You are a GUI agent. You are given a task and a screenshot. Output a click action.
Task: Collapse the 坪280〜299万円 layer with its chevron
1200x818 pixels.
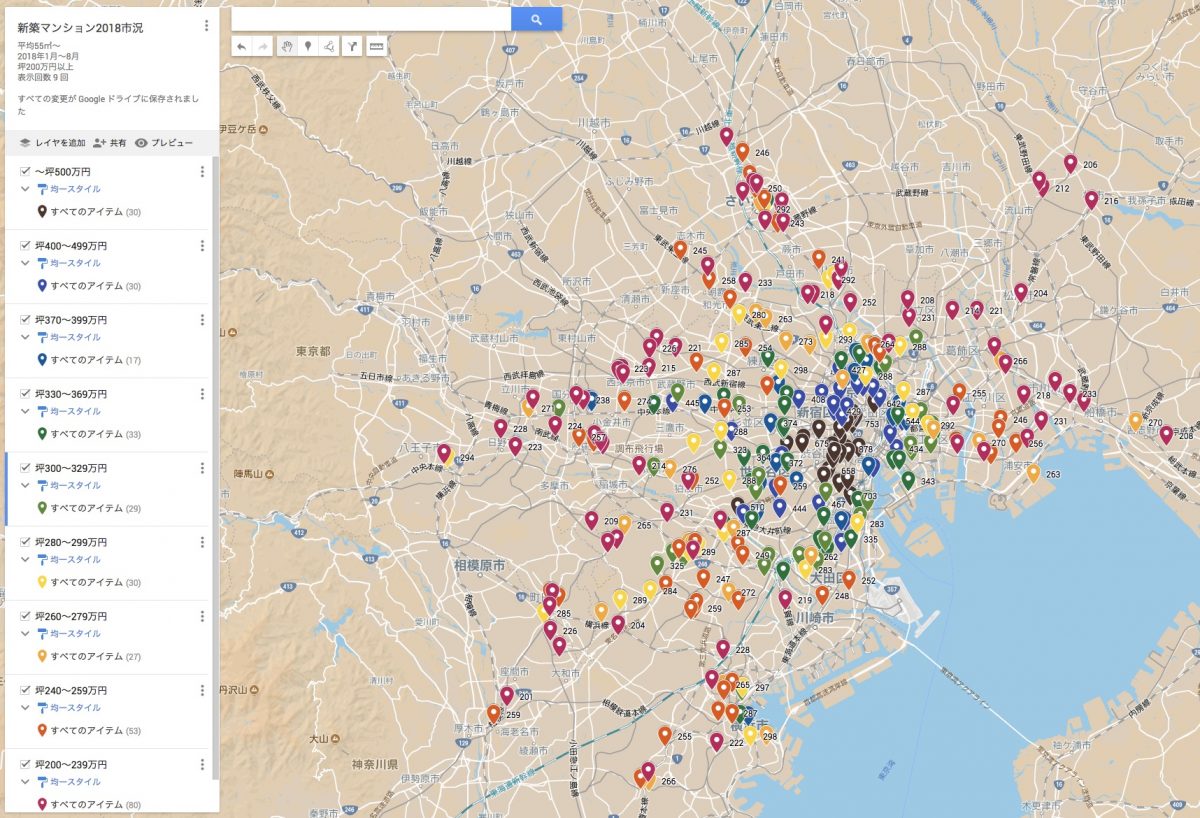(25, 559)
